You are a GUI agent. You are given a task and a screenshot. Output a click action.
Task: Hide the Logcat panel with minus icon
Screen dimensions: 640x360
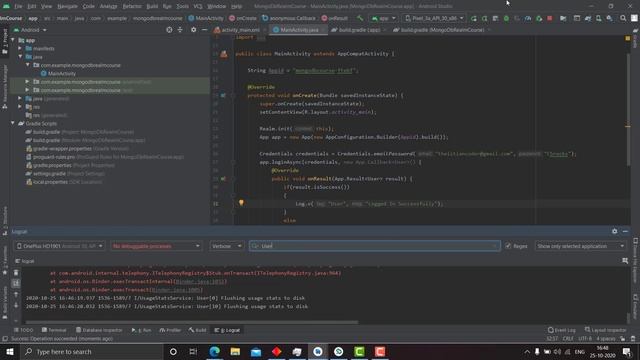625,231
